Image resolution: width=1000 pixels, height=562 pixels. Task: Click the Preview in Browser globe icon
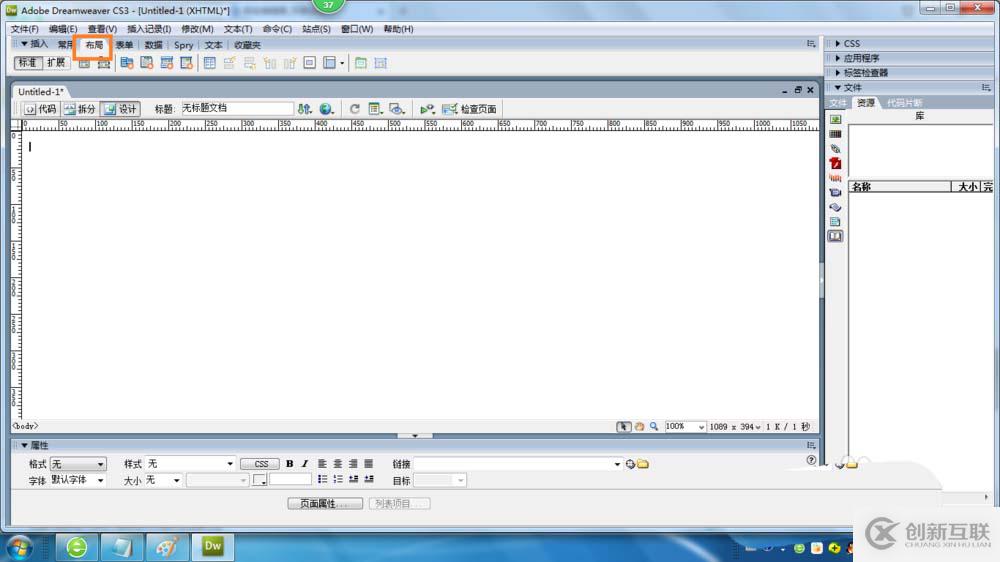point(326,109)
